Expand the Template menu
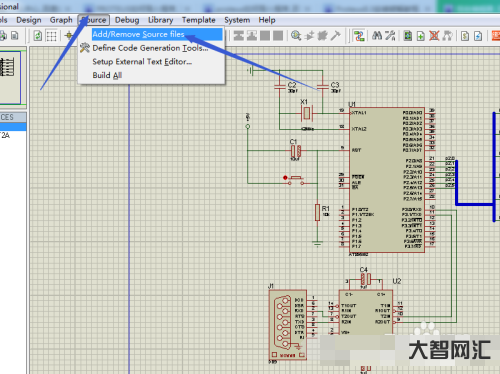Viewport: 500px width, 374px height. pyautogui.click(x=199, y=20)
